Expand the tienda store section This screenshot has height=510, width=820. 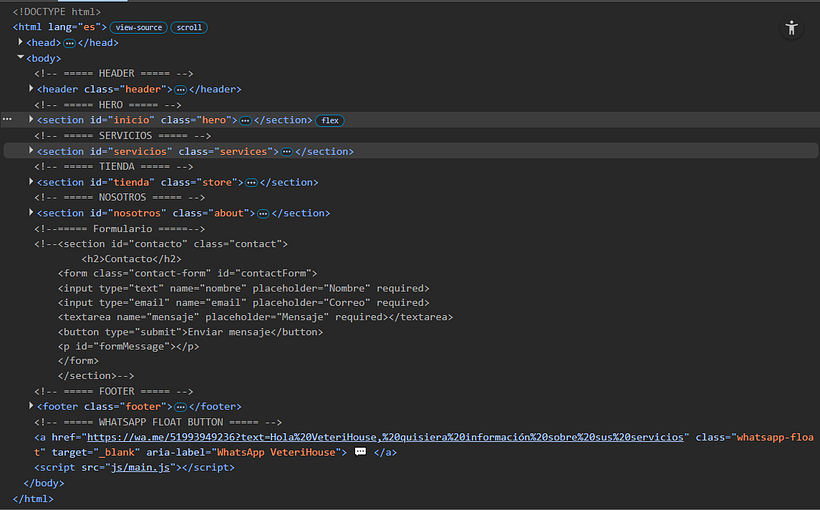coord(31,182)
